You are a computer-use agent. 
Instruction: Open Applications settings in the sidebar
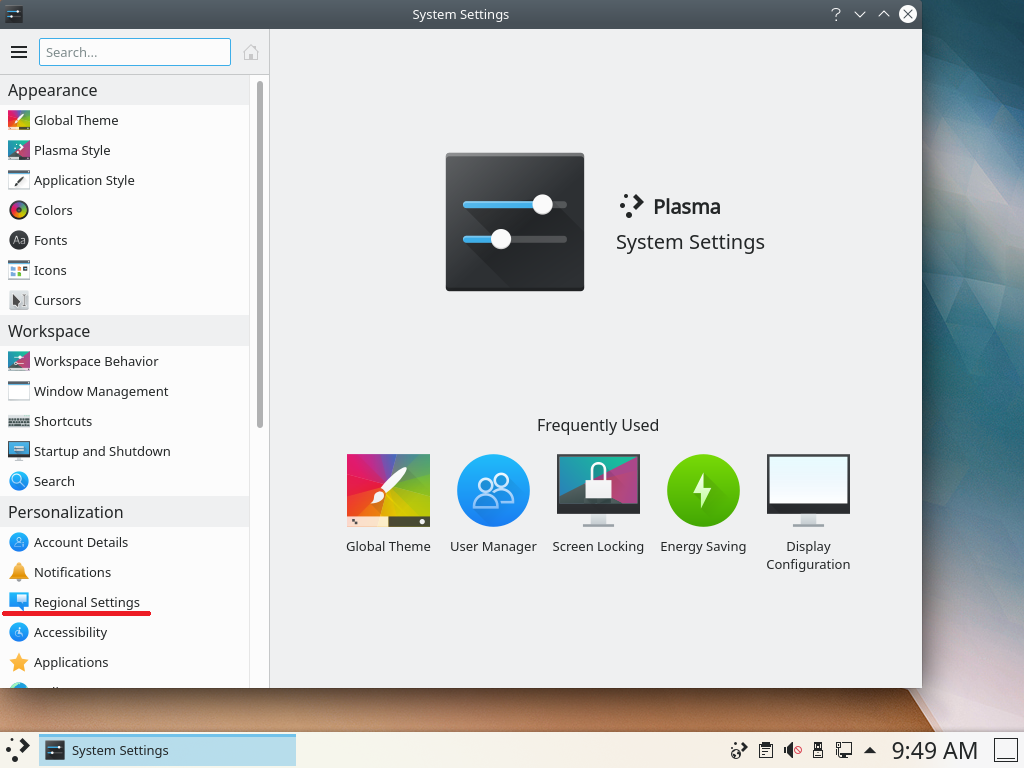pos(124,662)
